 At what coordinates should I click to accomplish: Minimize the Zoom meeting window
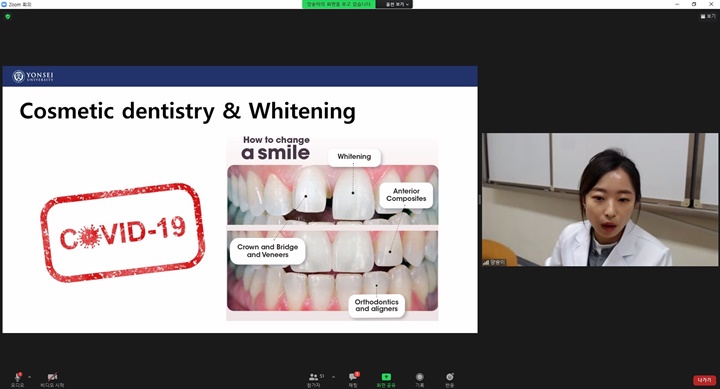click(x=677, y=4)
